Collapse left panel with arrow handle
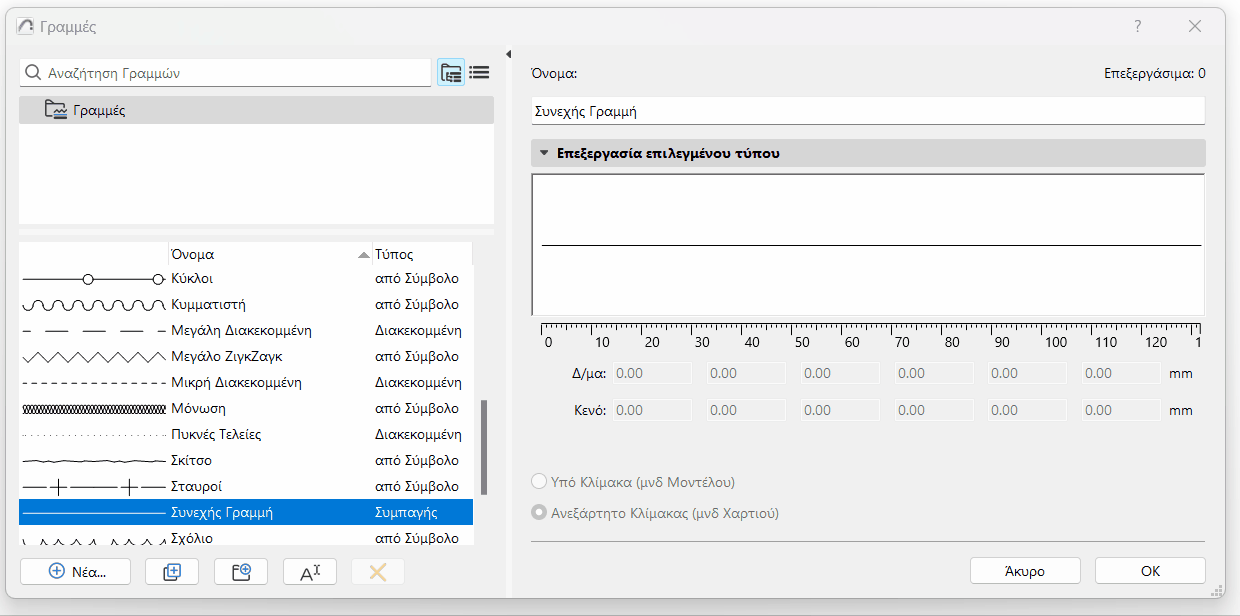The height and width of the screenshot is (616, 1240). click(508, 55)
